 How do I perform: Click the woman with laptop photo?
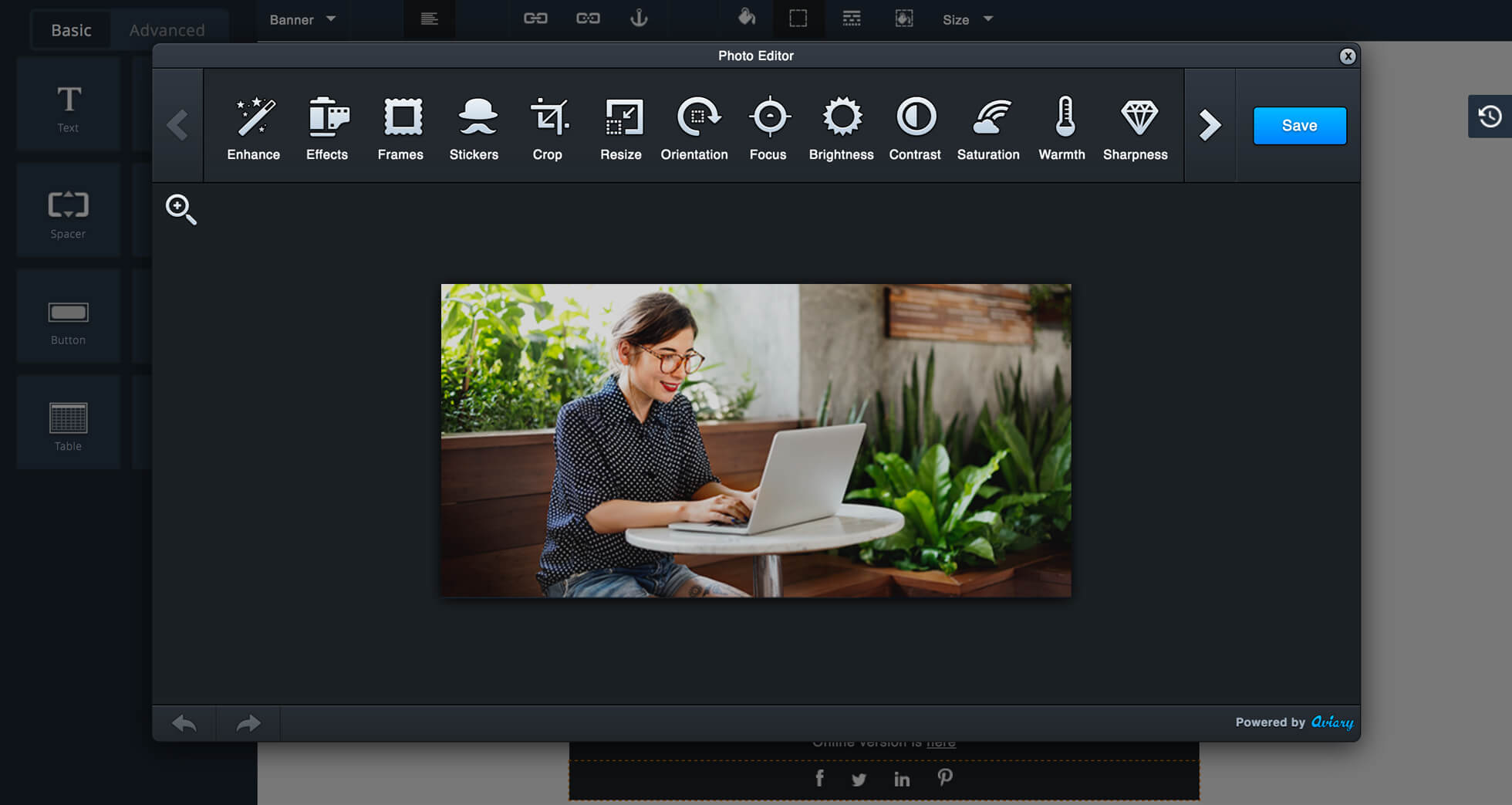(756, 440)
